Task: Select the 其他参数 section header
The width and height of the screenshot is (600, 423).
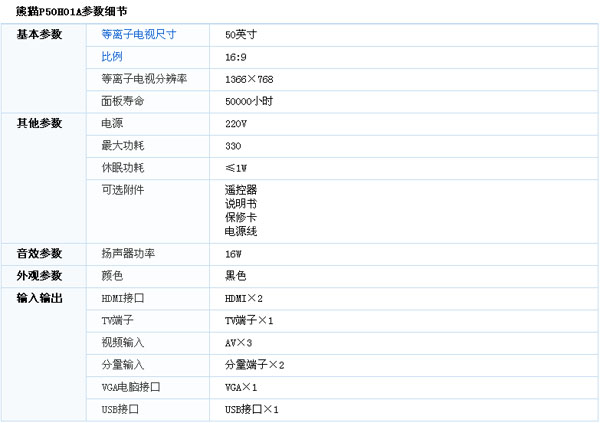Action: click(x=39, y=123)
